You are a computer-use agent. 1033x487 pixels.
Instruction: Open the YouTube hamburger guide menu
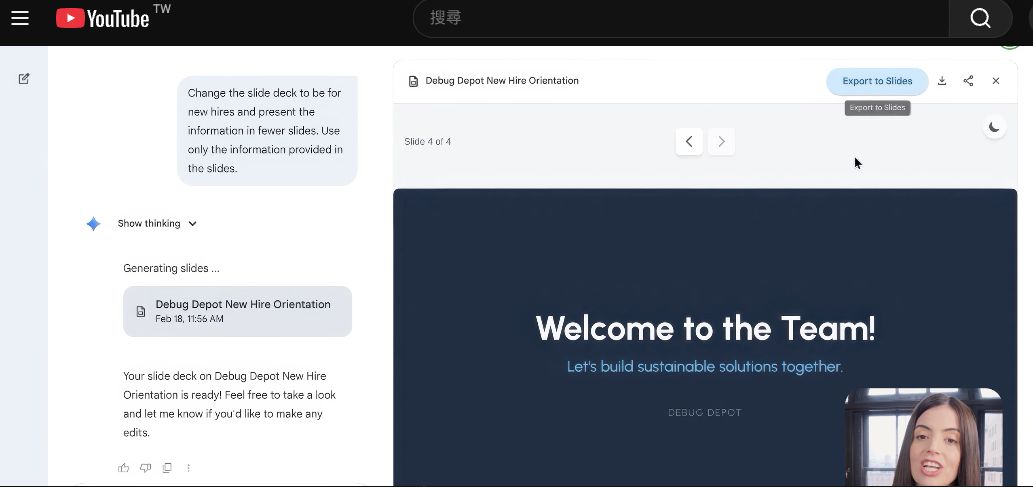[x=20, y=18]
